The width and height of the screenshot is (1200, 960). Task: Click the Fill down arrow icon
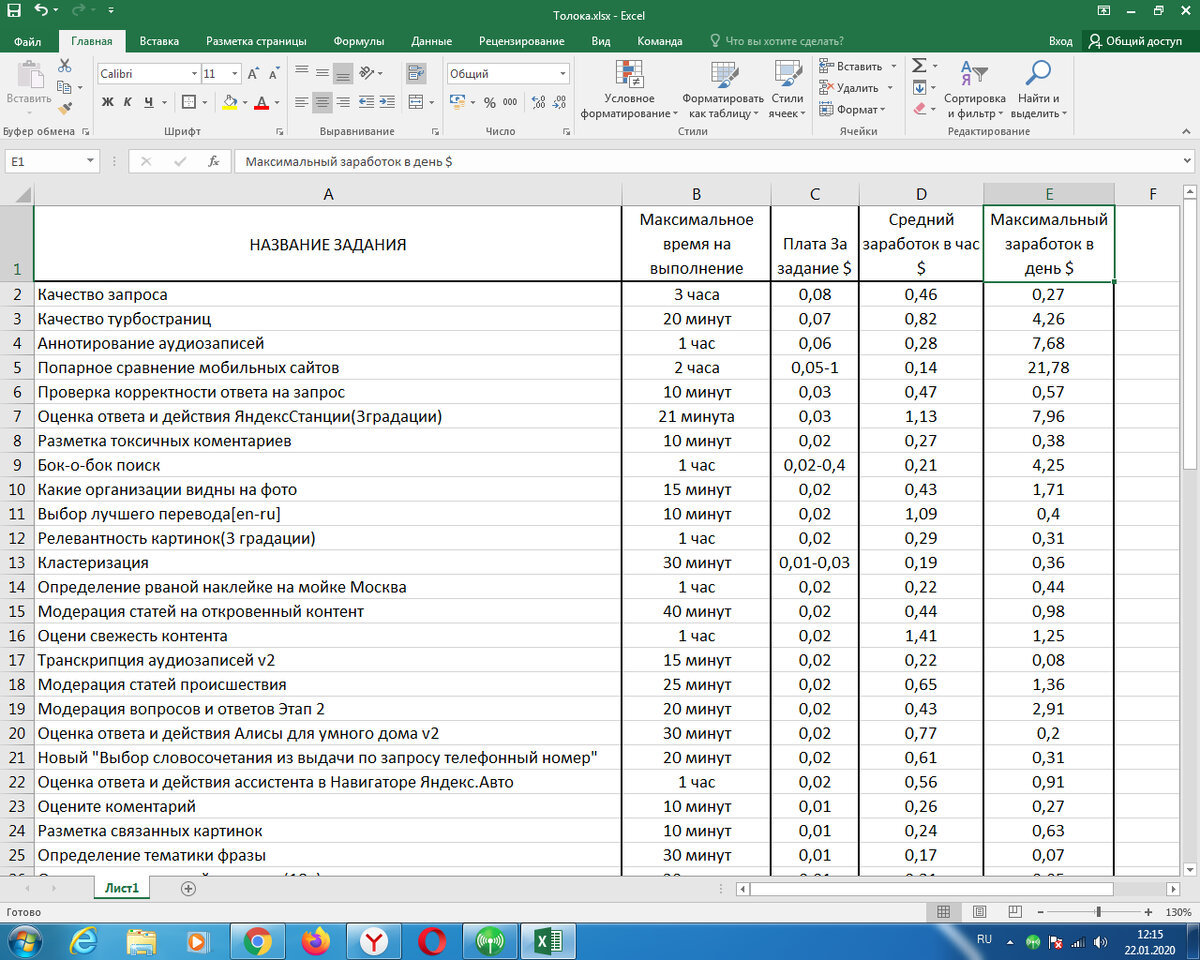919,88
